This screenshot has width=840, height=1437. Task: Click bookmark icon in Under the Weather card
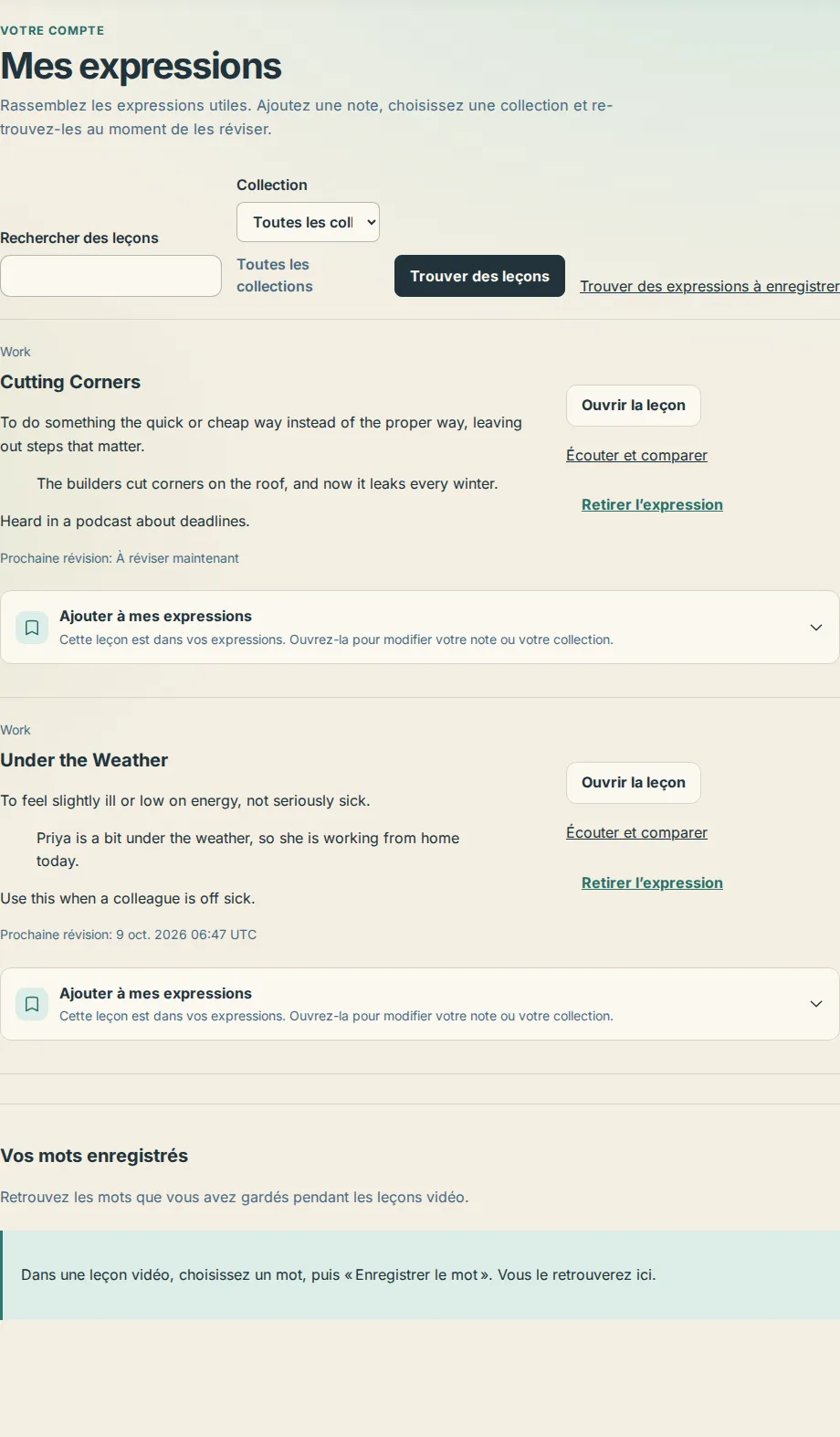point(32,1004)
